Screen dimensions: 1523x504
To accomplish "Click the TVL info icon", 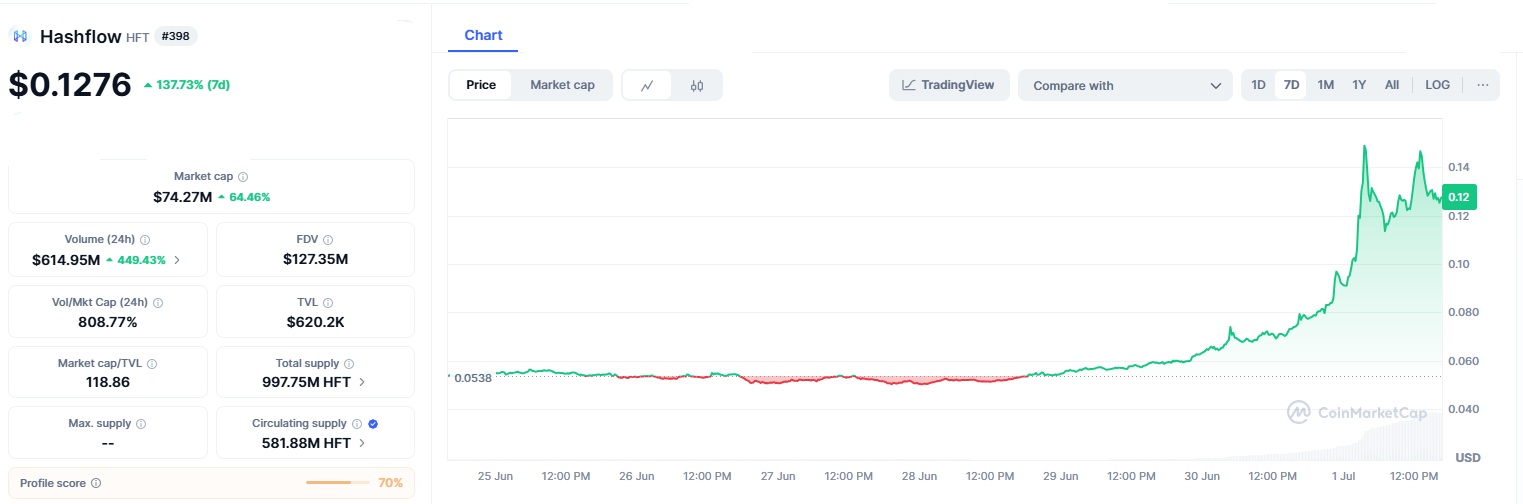I will coord(329,302).
